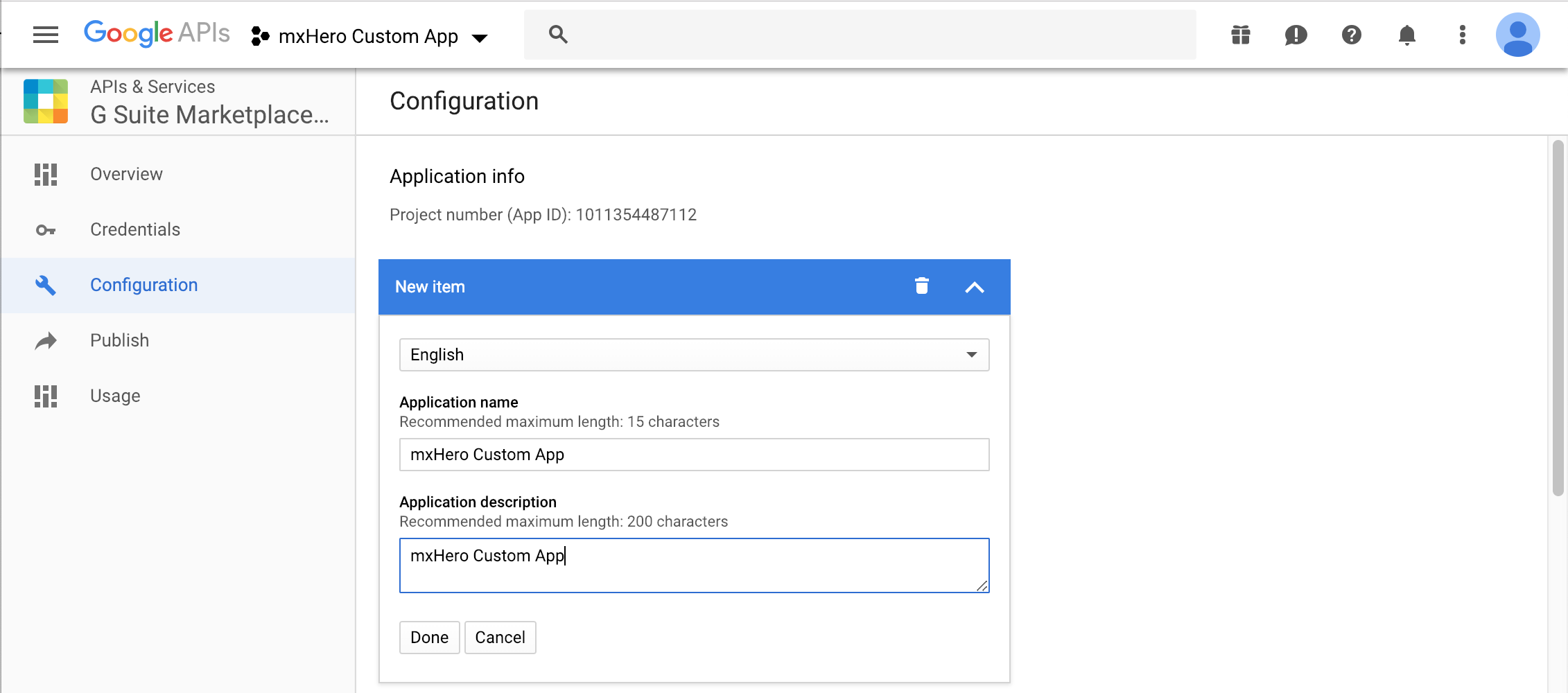Screen dimensions: 1568x693
Task: Collapse the New item panel chevron
Action: 975,287
